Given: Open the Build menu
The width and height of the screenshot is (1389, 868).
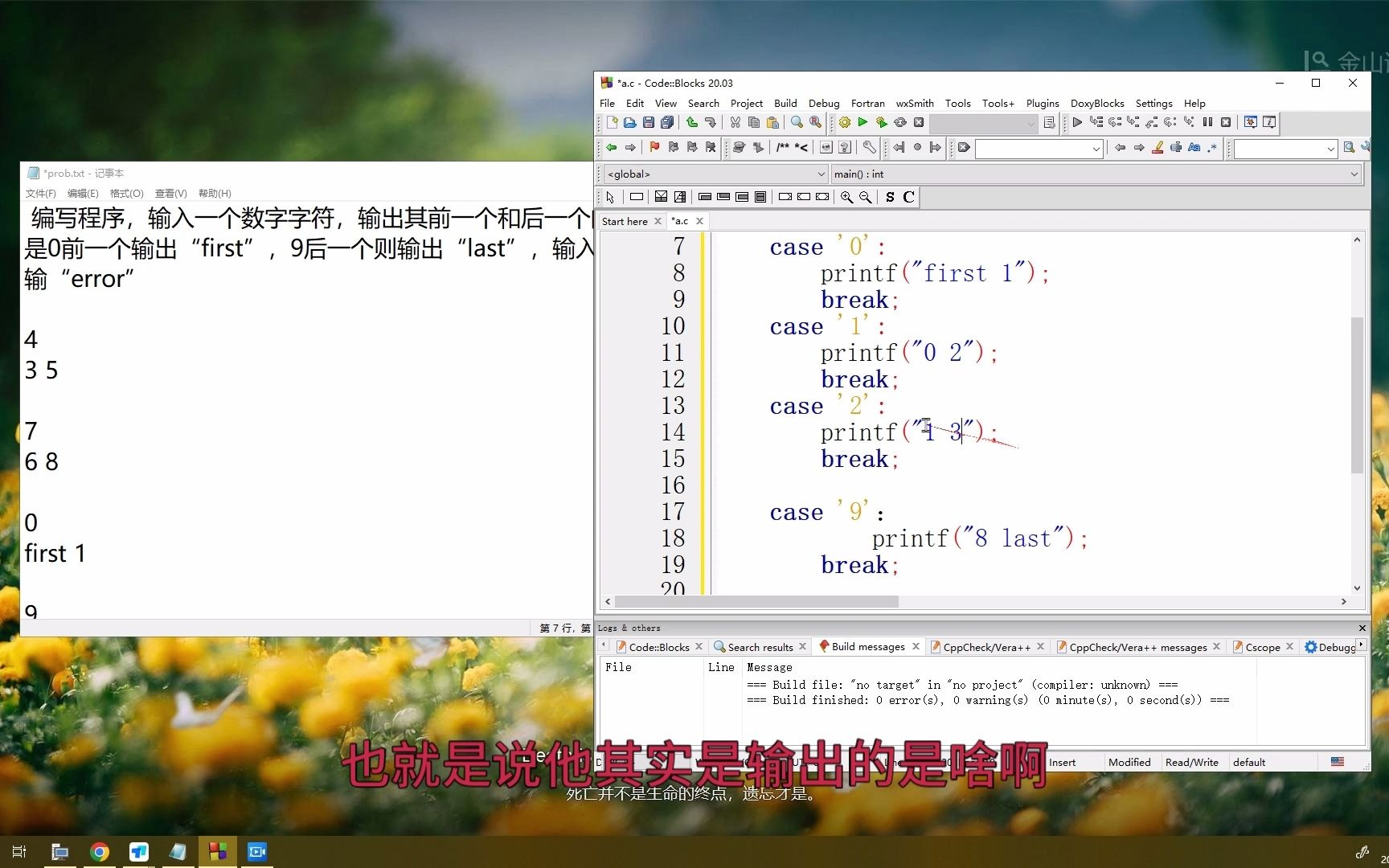Looking at the screenshot, I should tap(785, 104).
